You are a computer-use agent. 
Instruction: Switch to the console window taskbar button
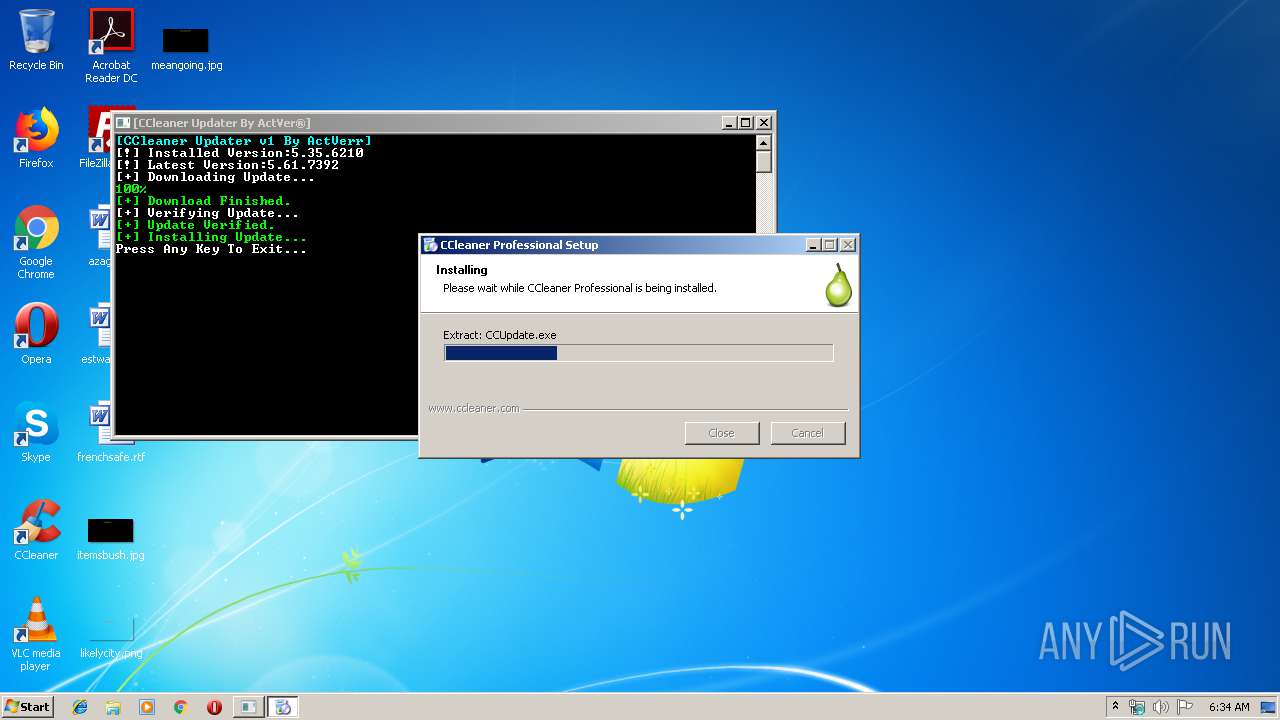pos(248,707)
